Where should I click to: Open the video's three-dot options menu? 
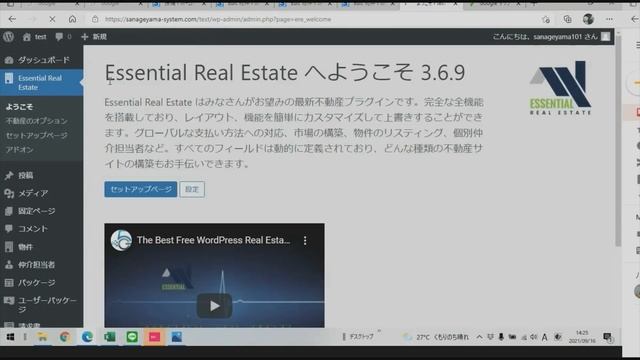(x=305, y=240)
